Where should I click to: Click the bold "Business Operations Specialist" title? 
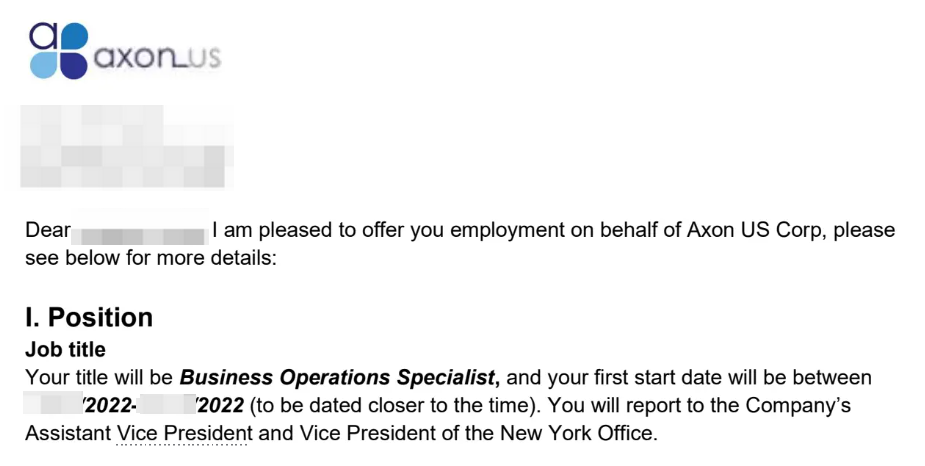click(339, 378)
